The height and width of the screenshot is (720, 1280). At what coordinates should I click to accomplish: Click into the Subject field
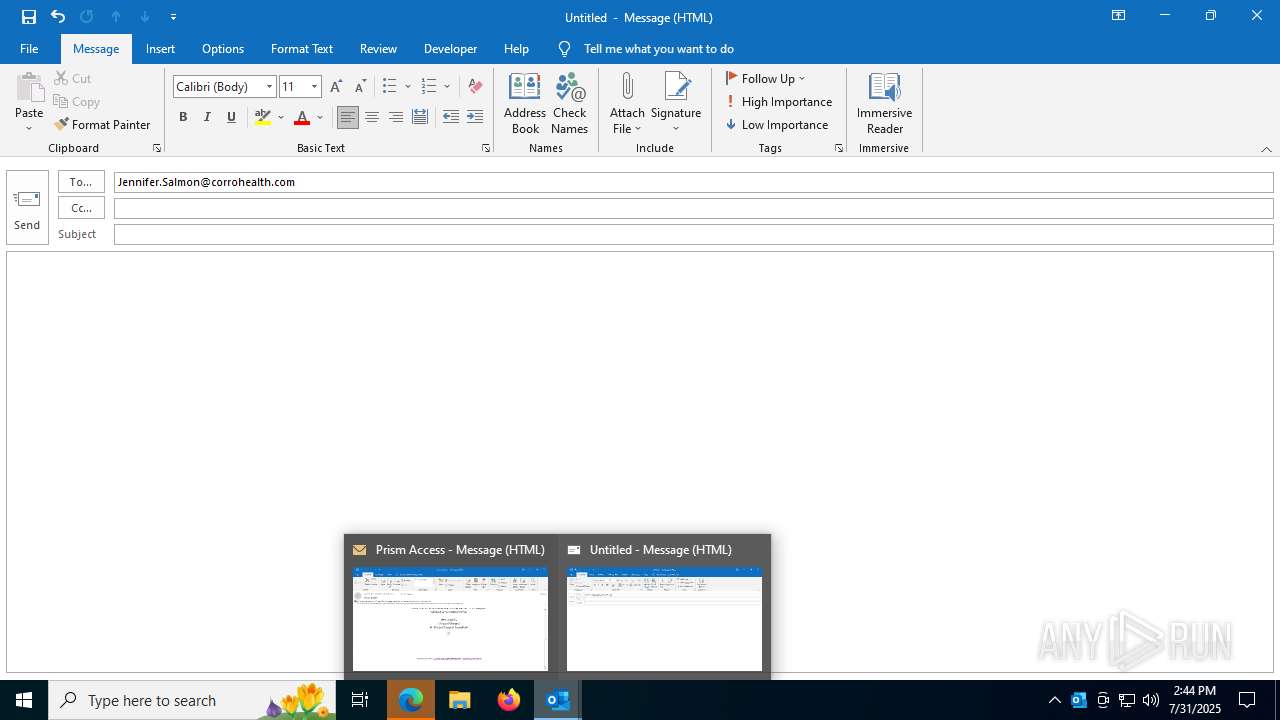pyautogui.click(x=693, y=234)
